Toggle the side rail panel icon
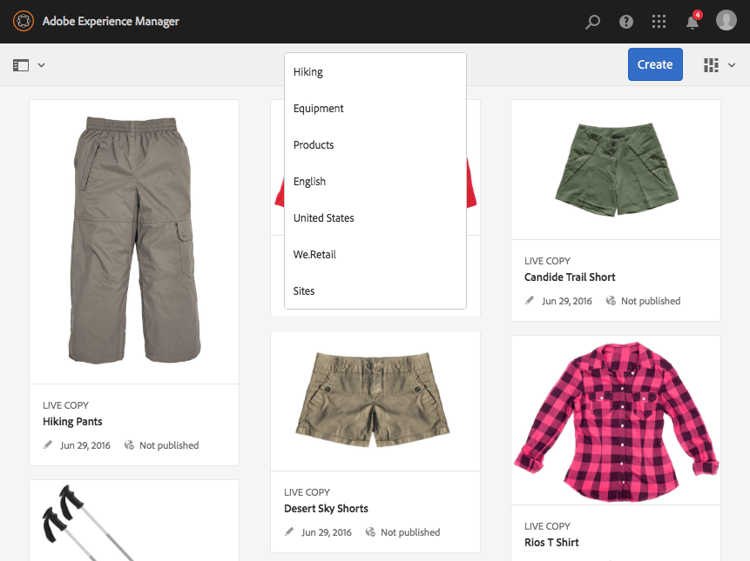 tap(21, 65)
